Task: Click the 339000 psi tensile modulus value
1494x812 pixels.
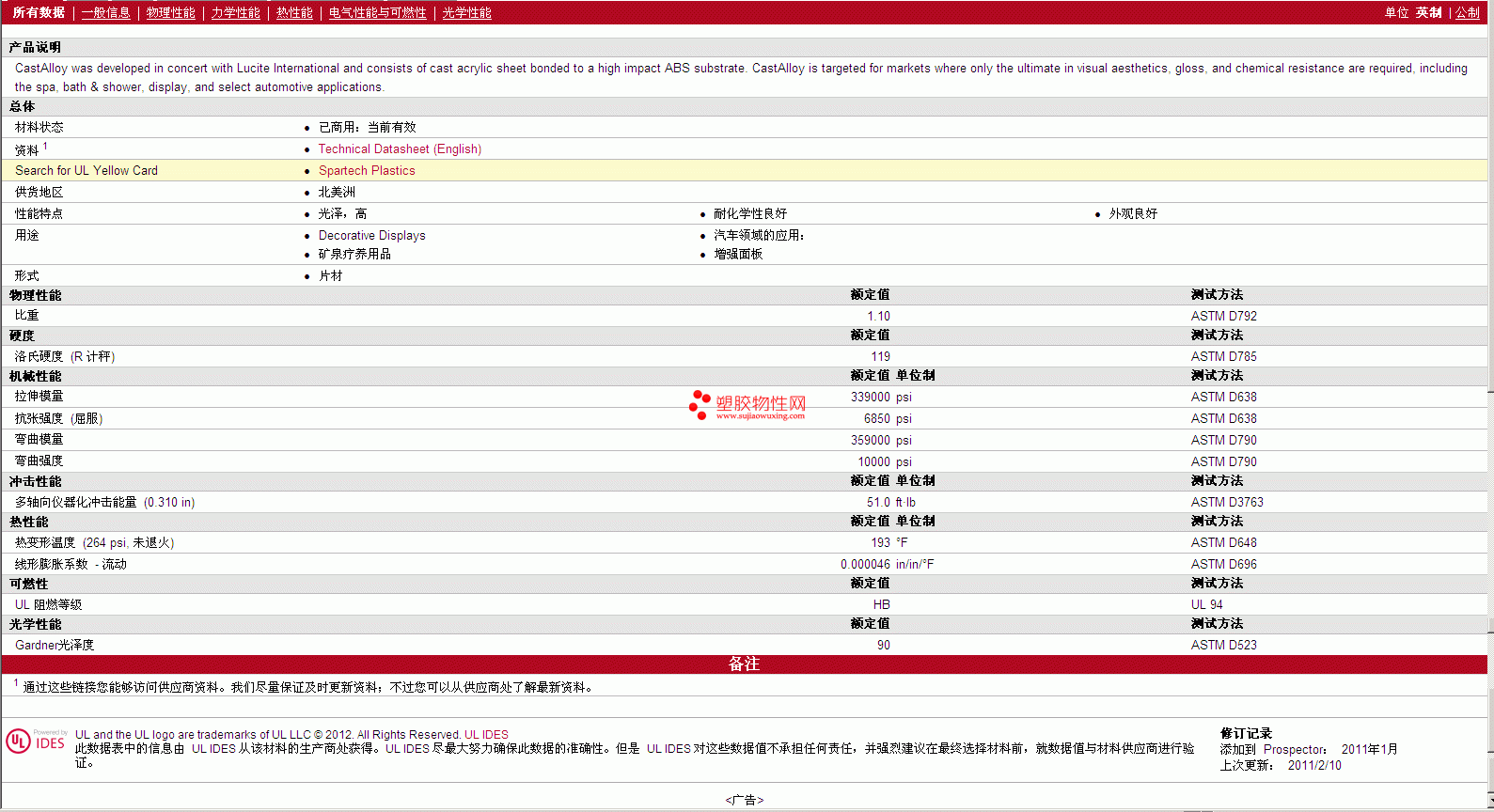Action: coord(881,397)
